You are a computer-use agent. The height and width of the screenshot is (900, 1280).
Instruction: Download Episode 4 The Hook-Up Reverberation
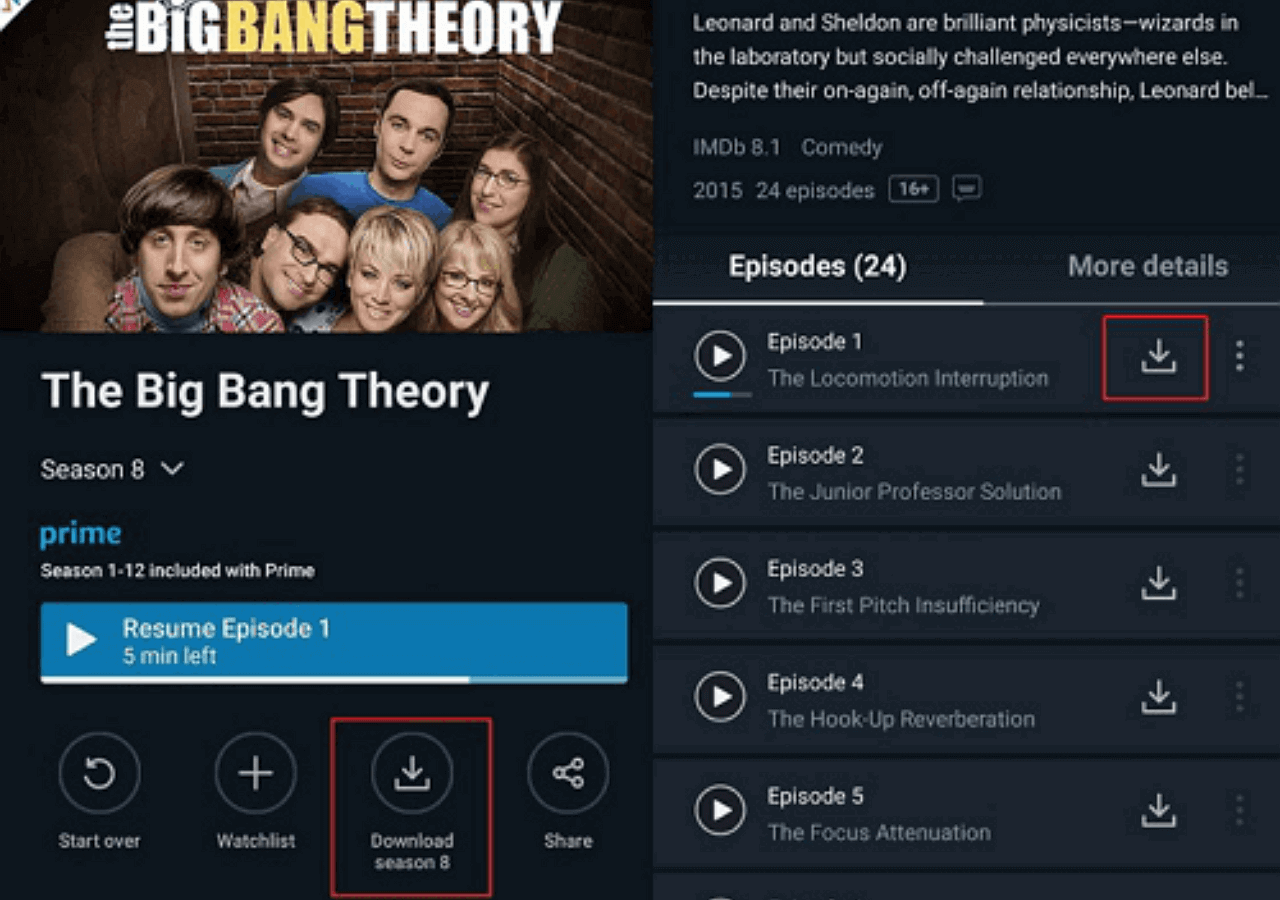pyautogui.click(x=1158, y=697)
